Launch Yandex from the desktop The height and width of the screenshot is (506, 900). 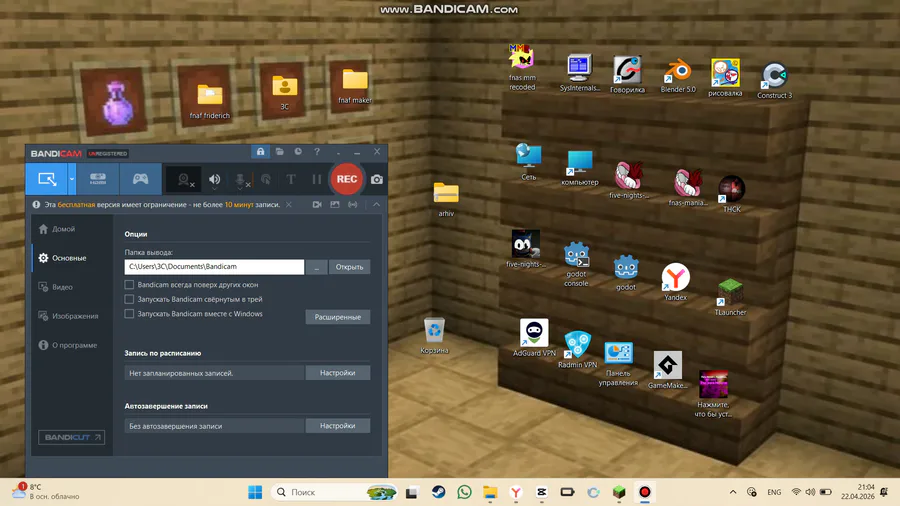675,282
